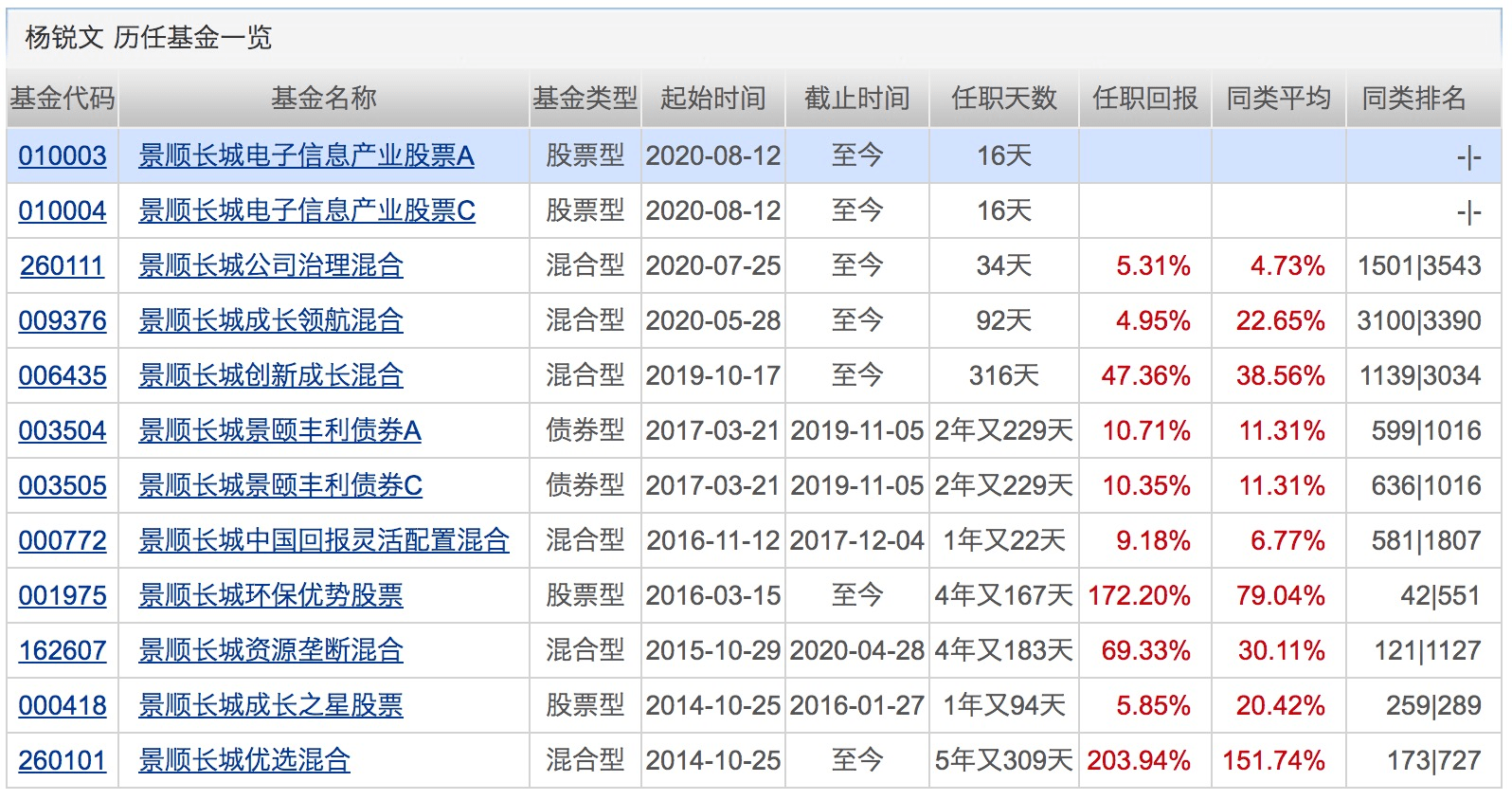Open 景顺长城电子信息产业股票C fund page

pyautogui.click(x=307, y=210)
